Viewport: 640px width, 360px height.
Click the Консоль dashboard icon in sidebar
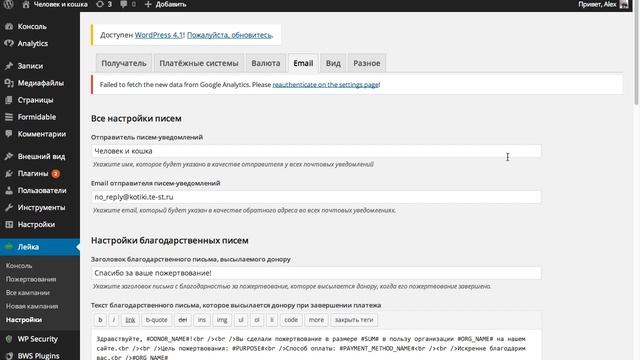click(9, 27)
